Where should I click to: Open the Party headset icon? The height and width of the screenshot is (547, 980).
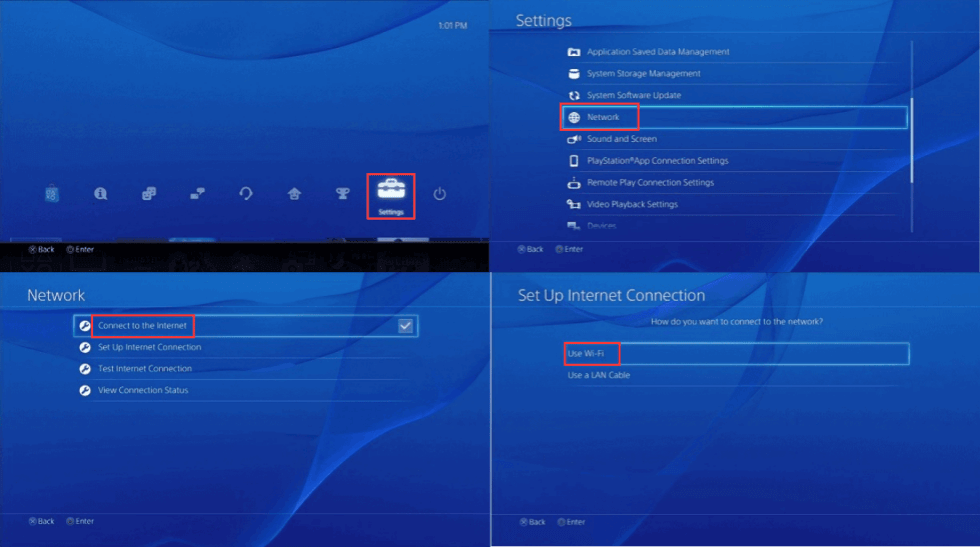click(246, 194)
